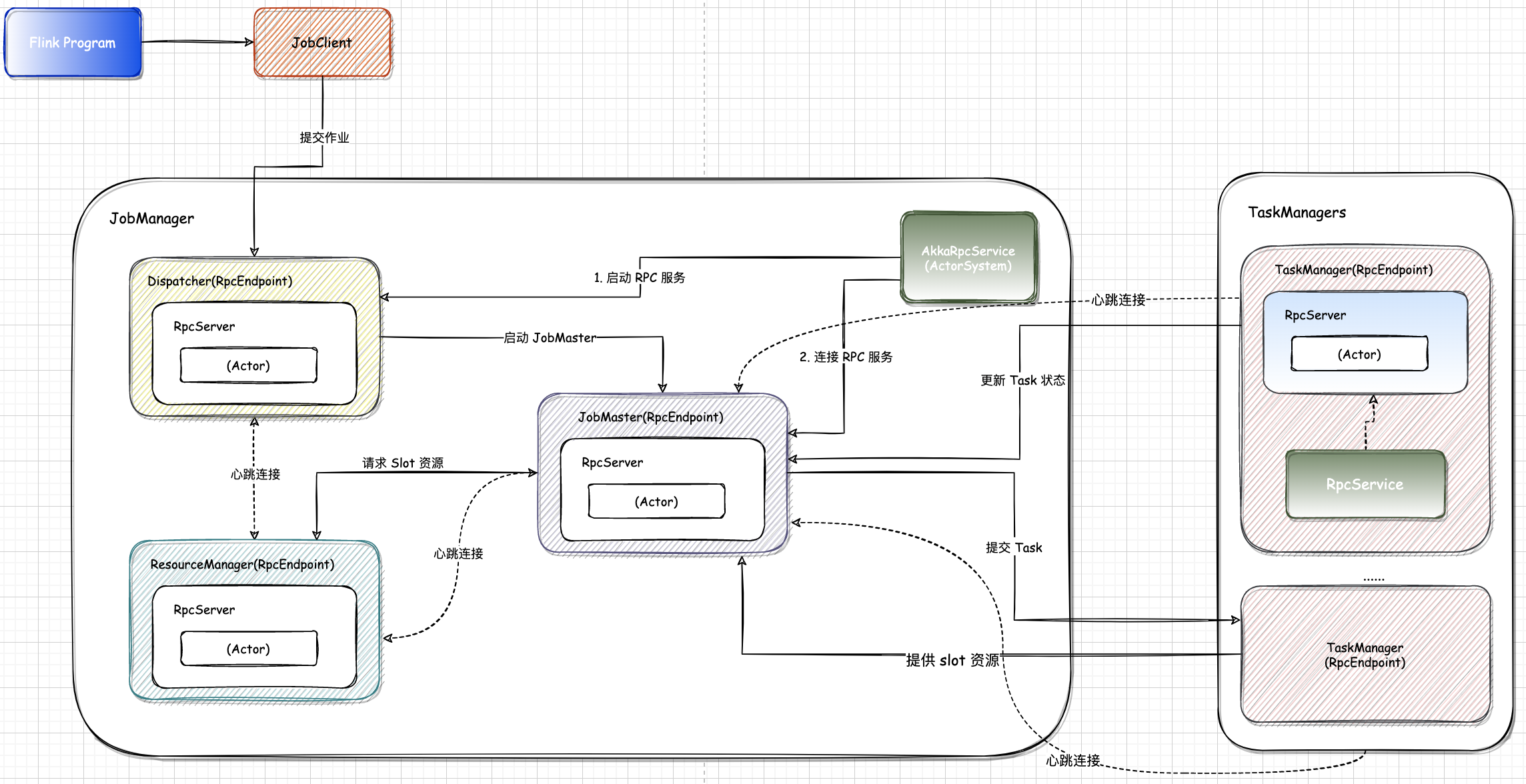Select the (Actor) box inside Dispatcher
Screen dimensions: 1526x784
tap(249, 365)
